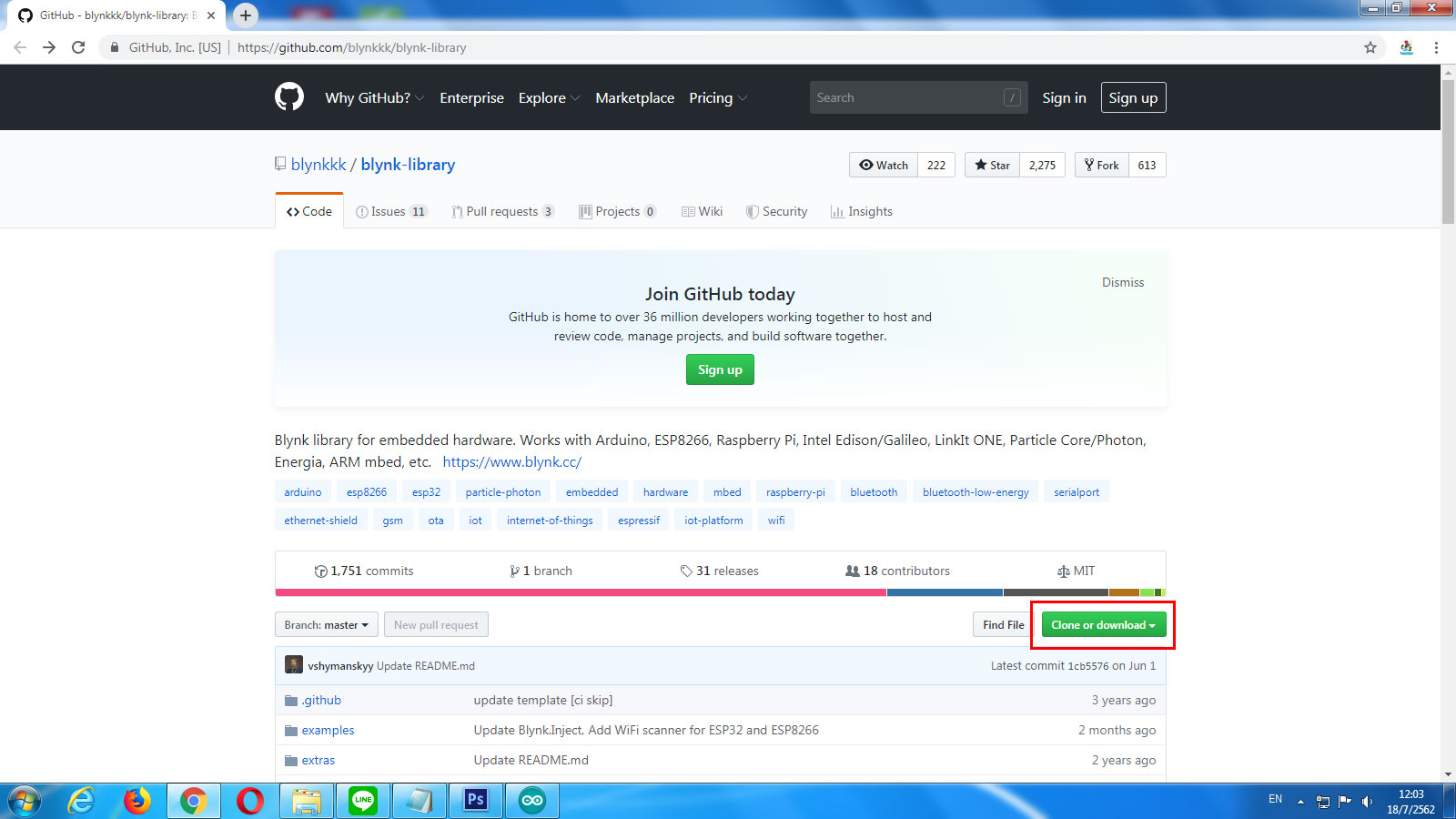Click the 1 branch link
This screenshot has width=1456, height=819.
pyautogui.click(x=541, y=571)
